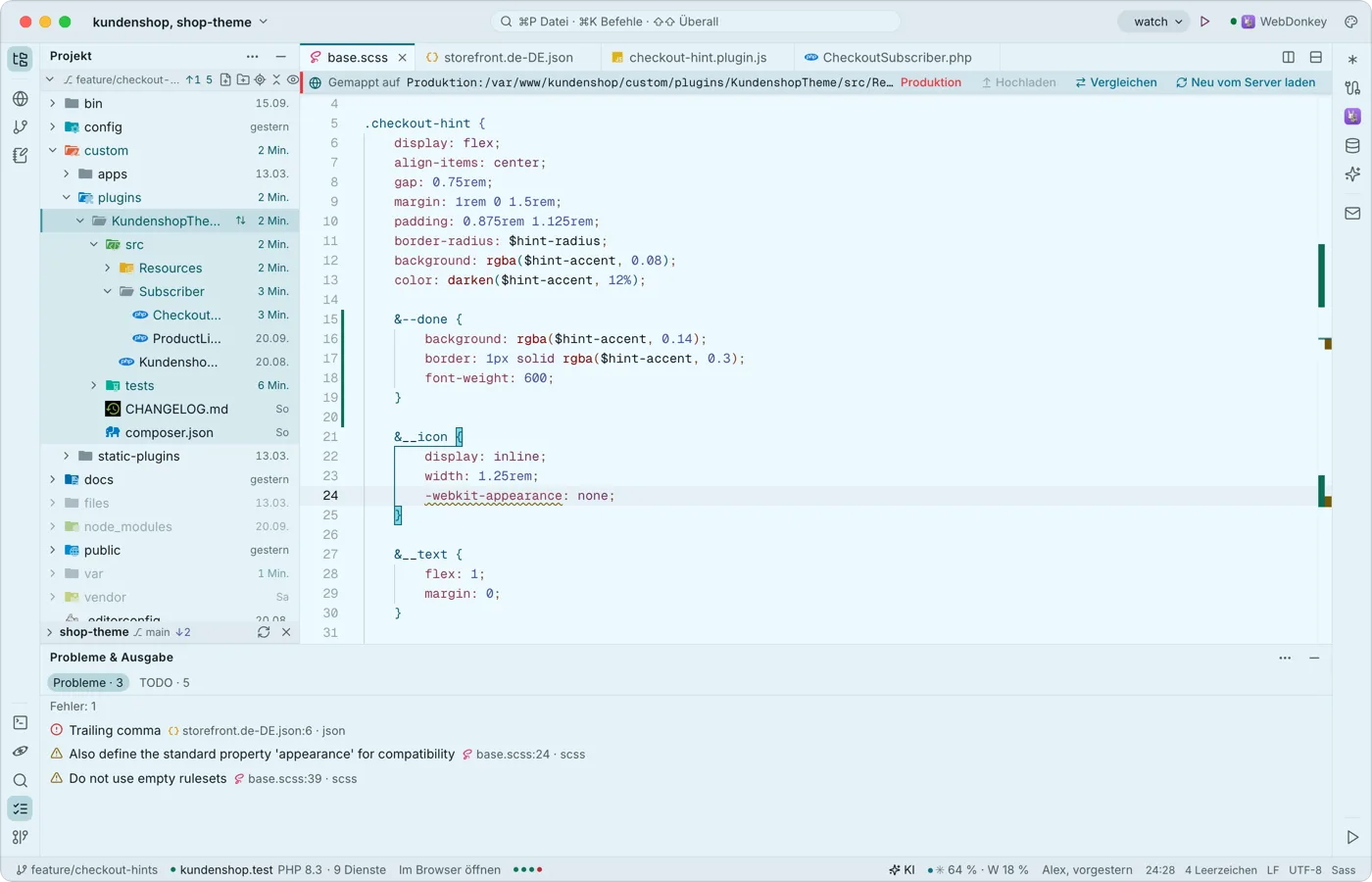Open the Project files tool window icon
This screenshot has height=882, width=1372.
tap(21, 59)
